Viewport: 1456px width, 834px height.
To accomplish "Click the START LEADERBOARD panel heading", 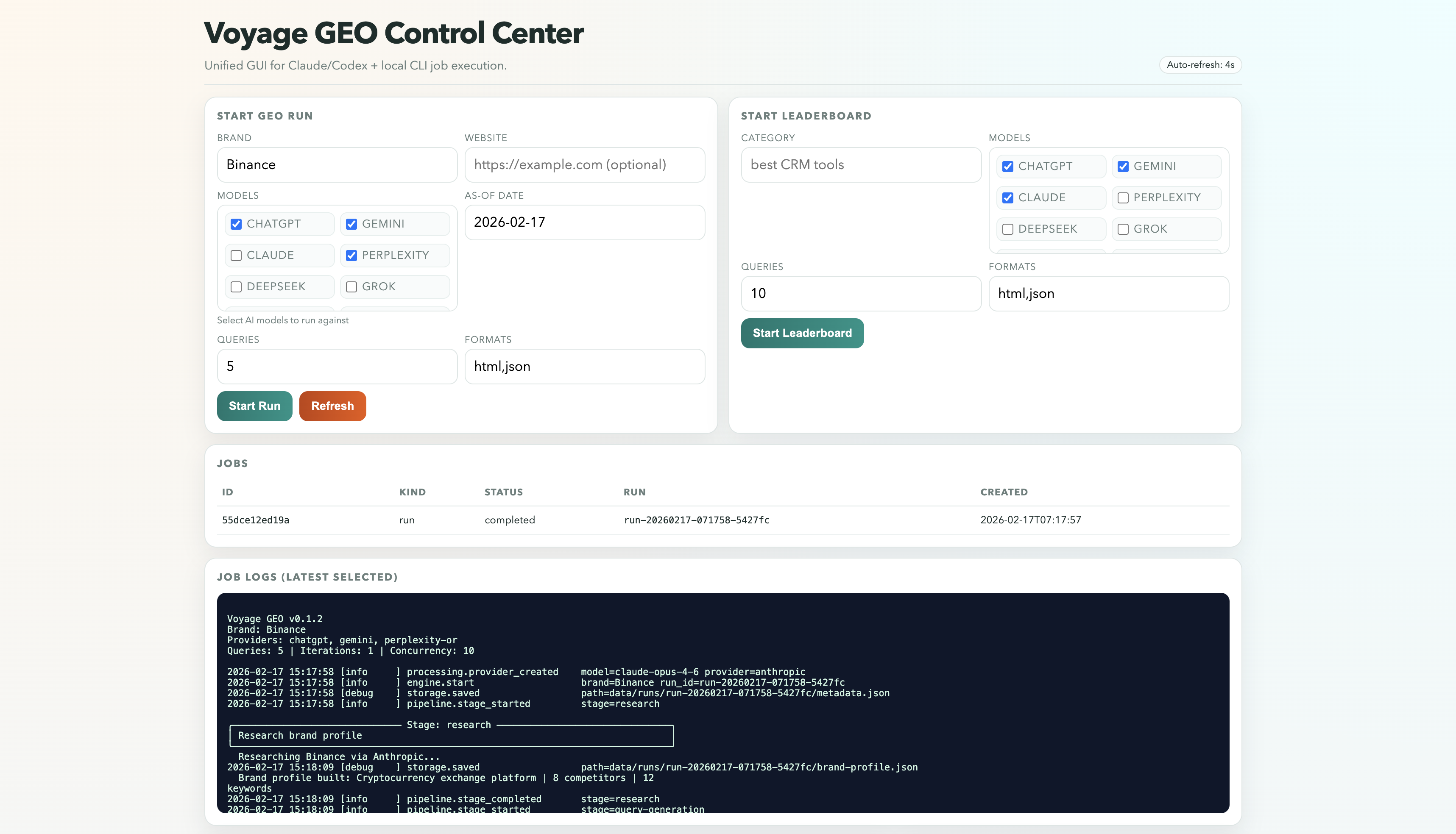I will point(806,116).
